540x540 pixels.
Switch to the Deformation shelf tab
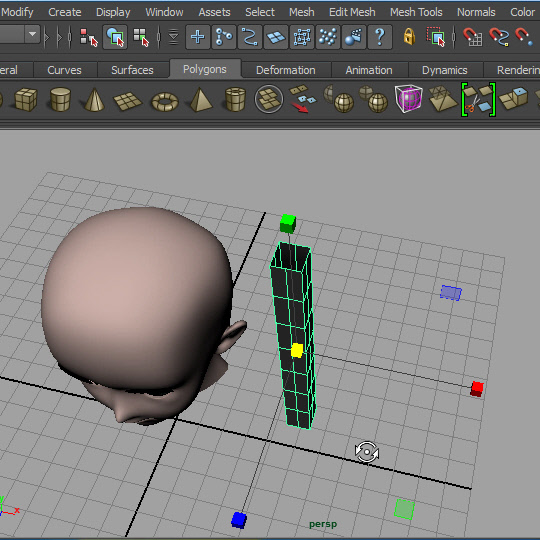click(x=285, y=70)
